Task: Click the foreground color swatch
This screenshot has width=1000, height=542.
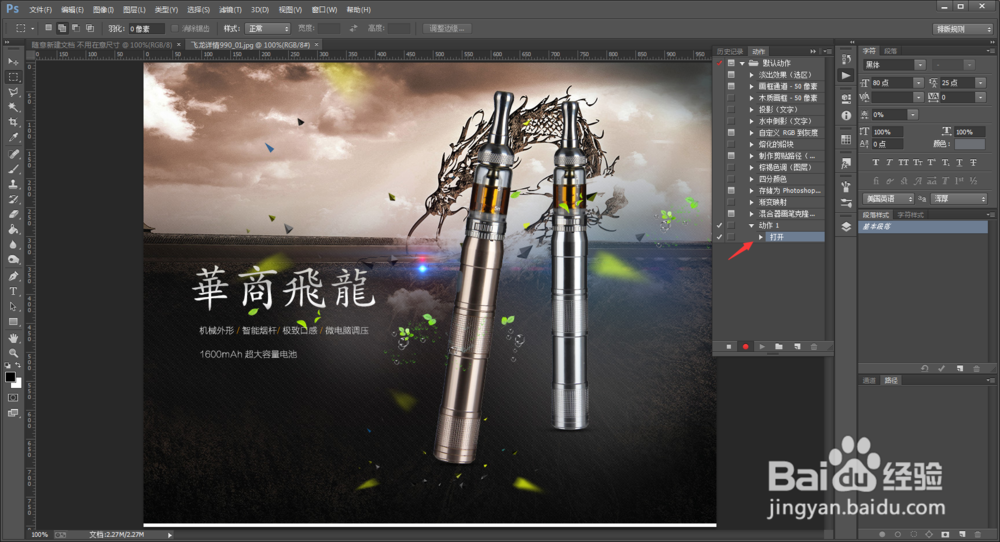Action: coord(10,377)
